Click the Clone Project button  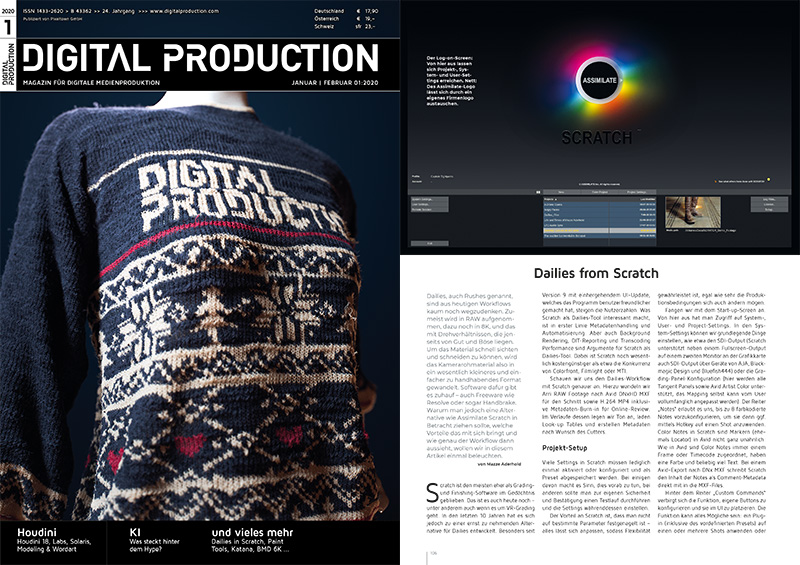click(599, 192)
